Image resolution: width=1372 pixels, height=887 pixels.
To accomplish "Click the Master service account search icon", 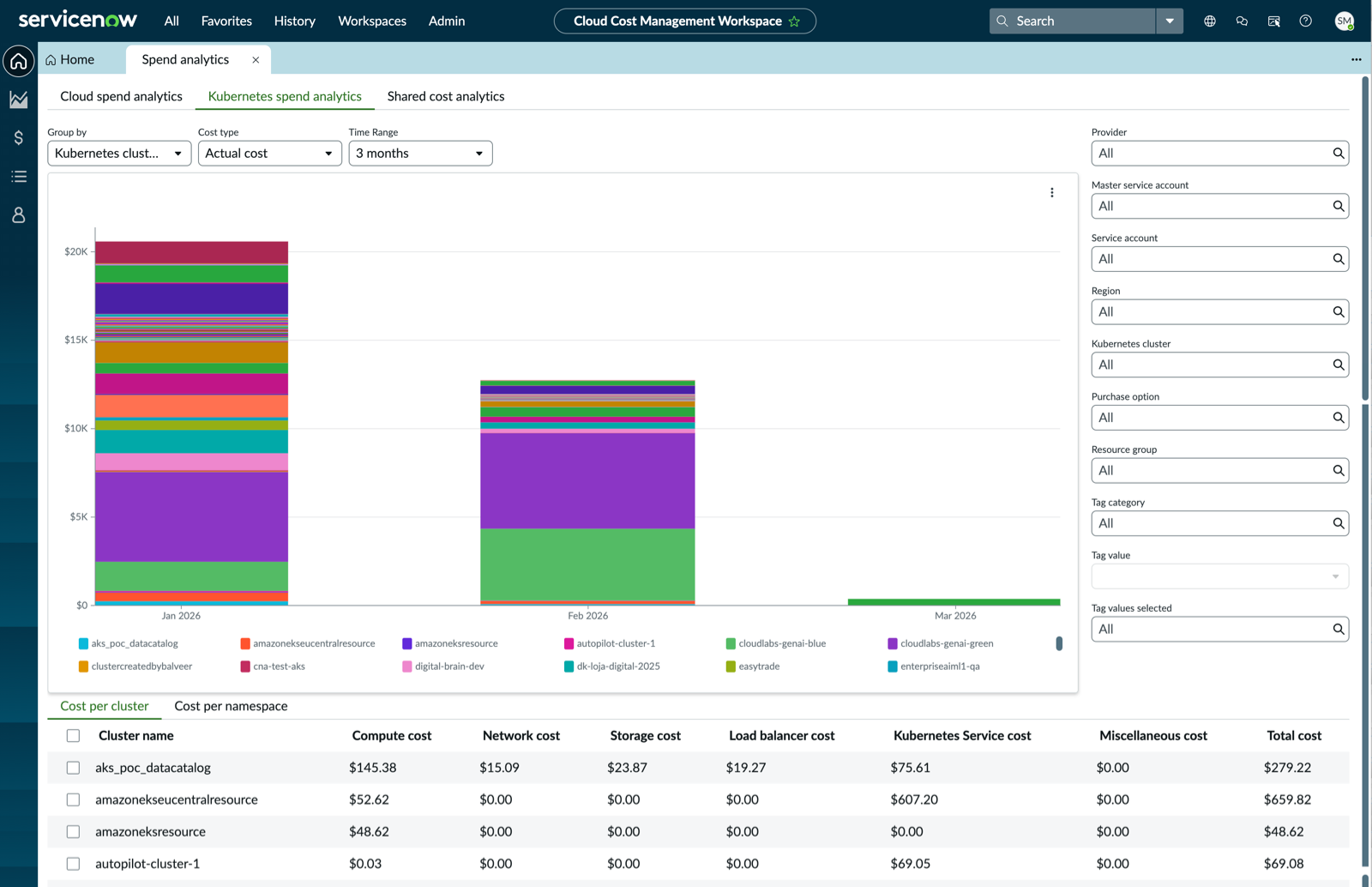I will click(1338, 206).
